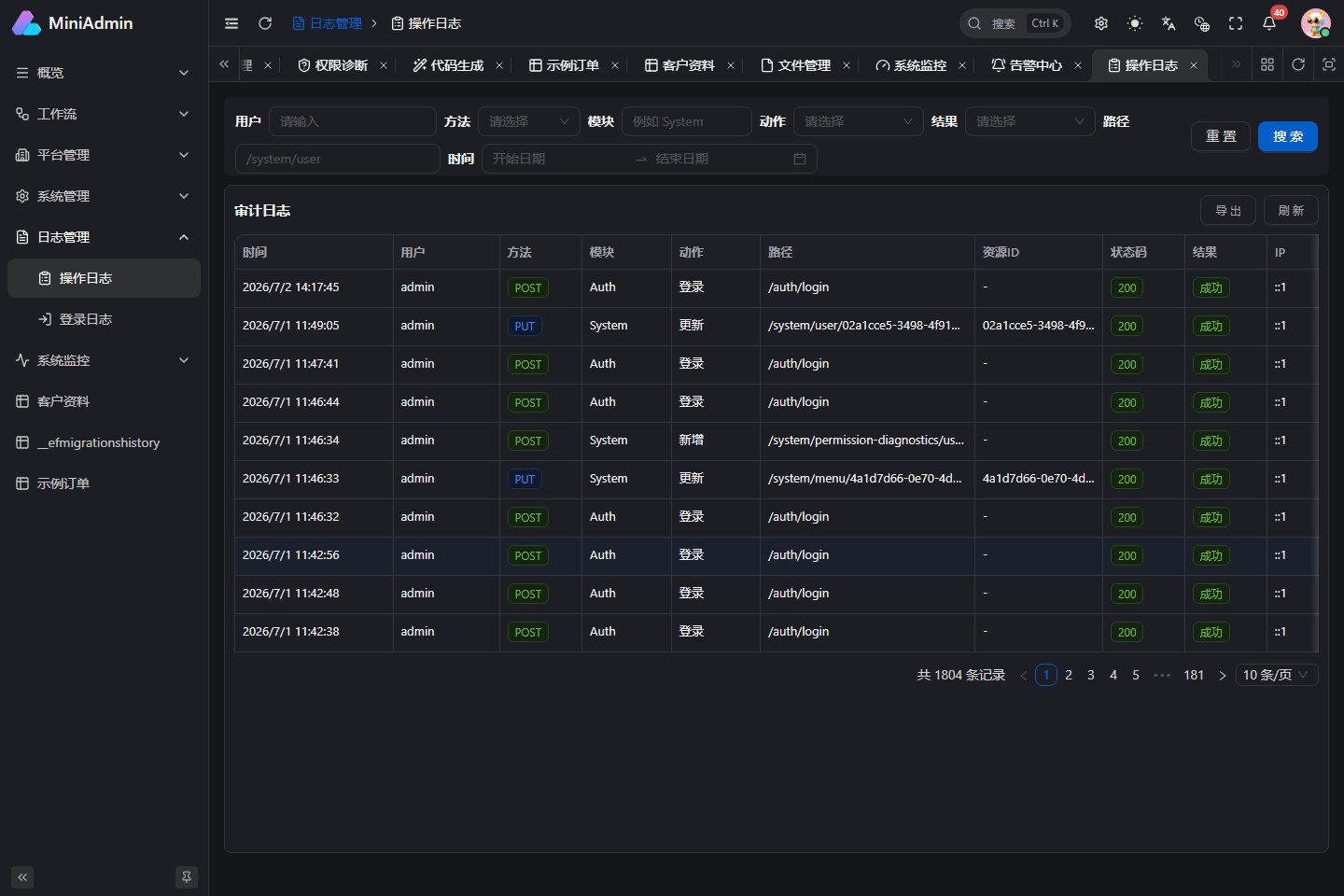Expand the 平台管理 sidebar menu

pyautogui.click(x=104, y=155)
